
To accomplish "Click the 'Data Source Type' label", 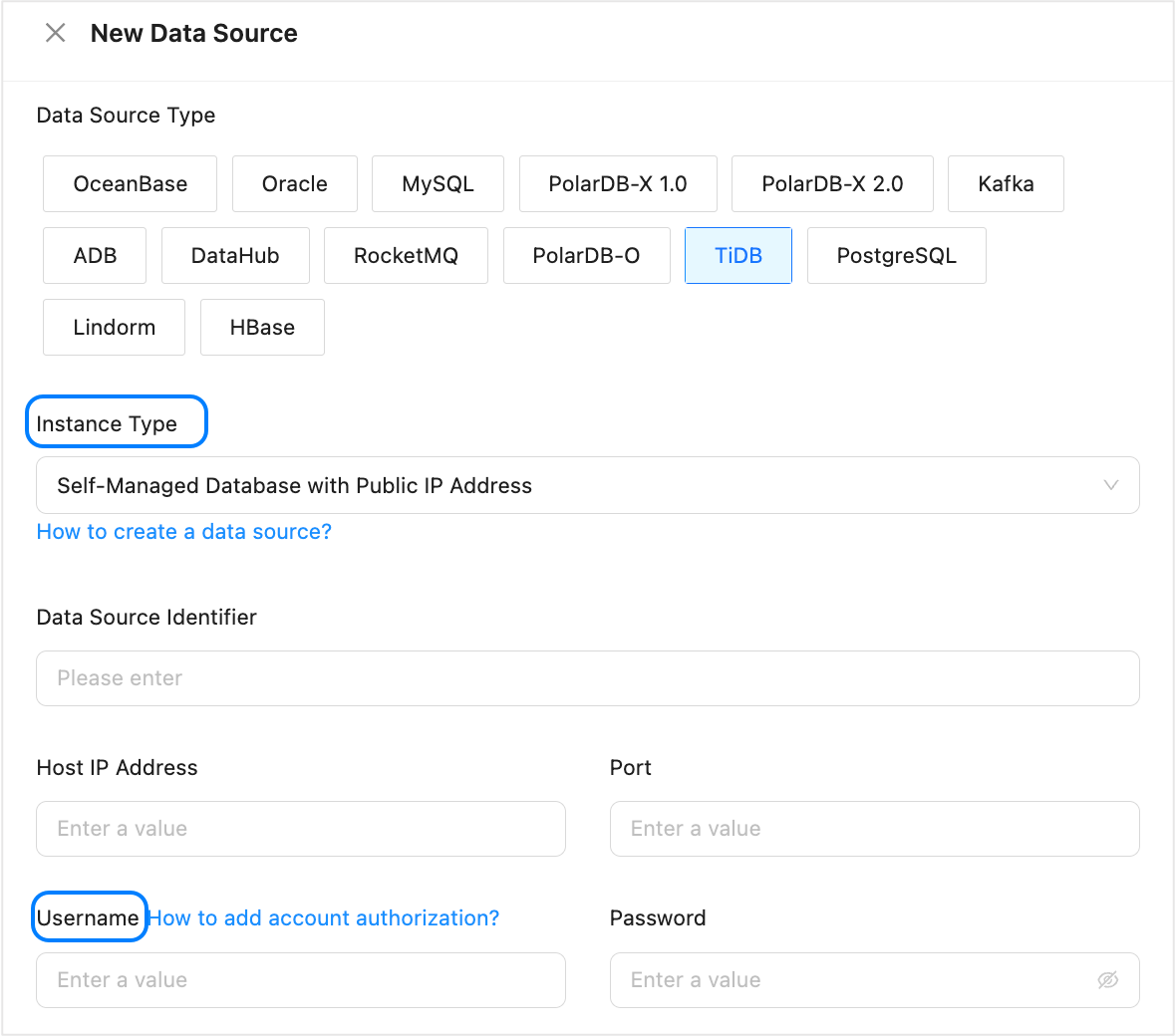I will (x=126, y=116).
